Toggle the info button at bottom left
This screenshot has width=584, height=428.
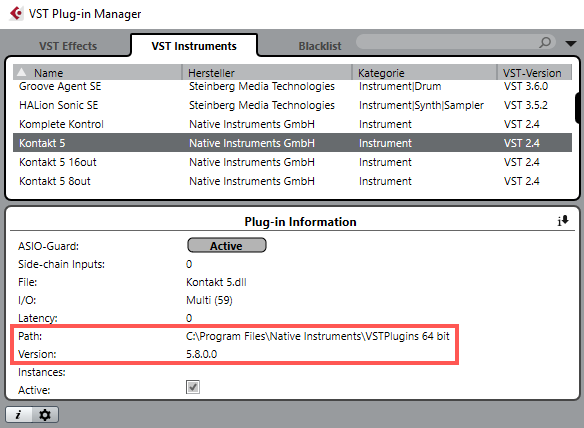(x=18, y=414)
